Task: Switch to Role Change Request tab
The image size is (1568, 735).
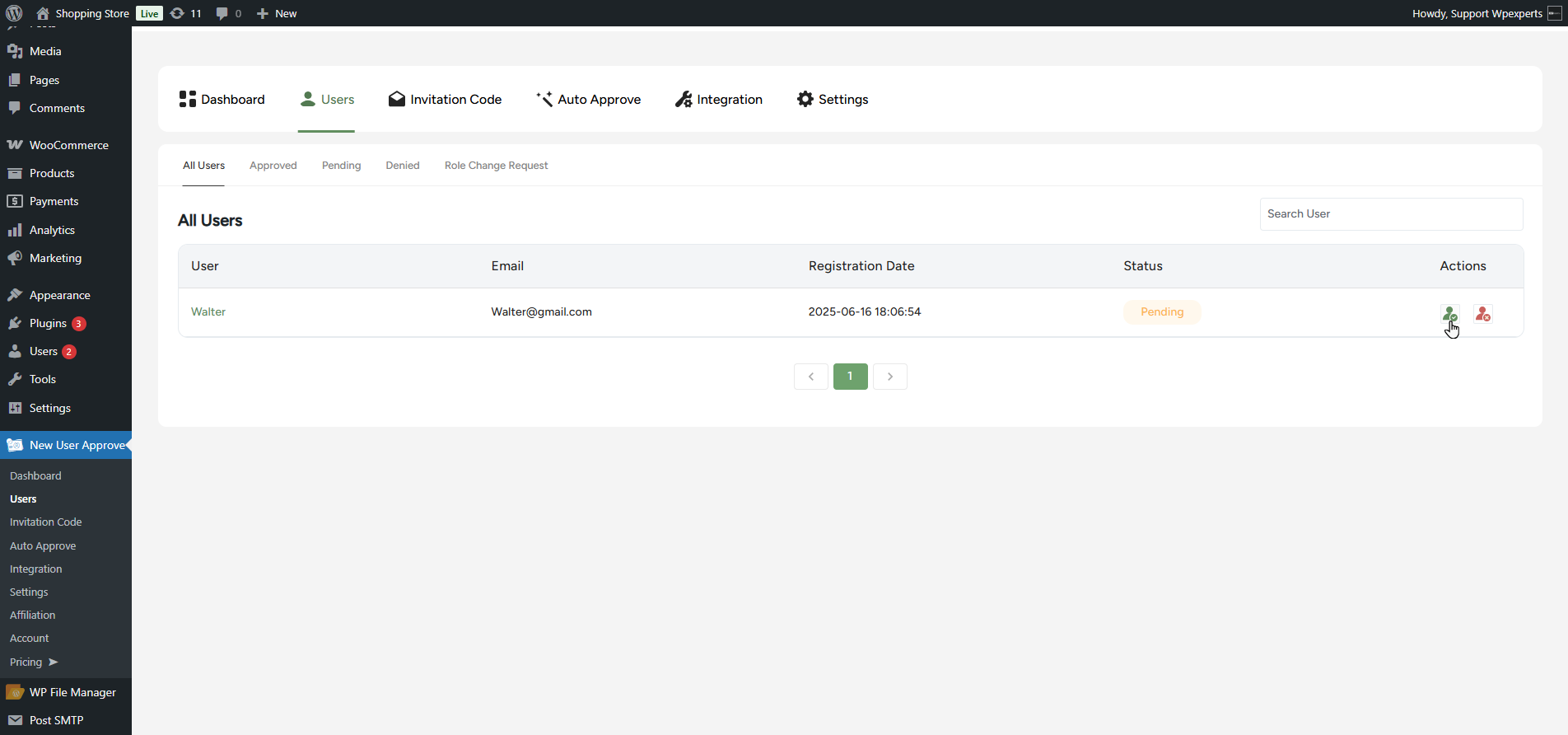Action: click(x=496, y=166)
